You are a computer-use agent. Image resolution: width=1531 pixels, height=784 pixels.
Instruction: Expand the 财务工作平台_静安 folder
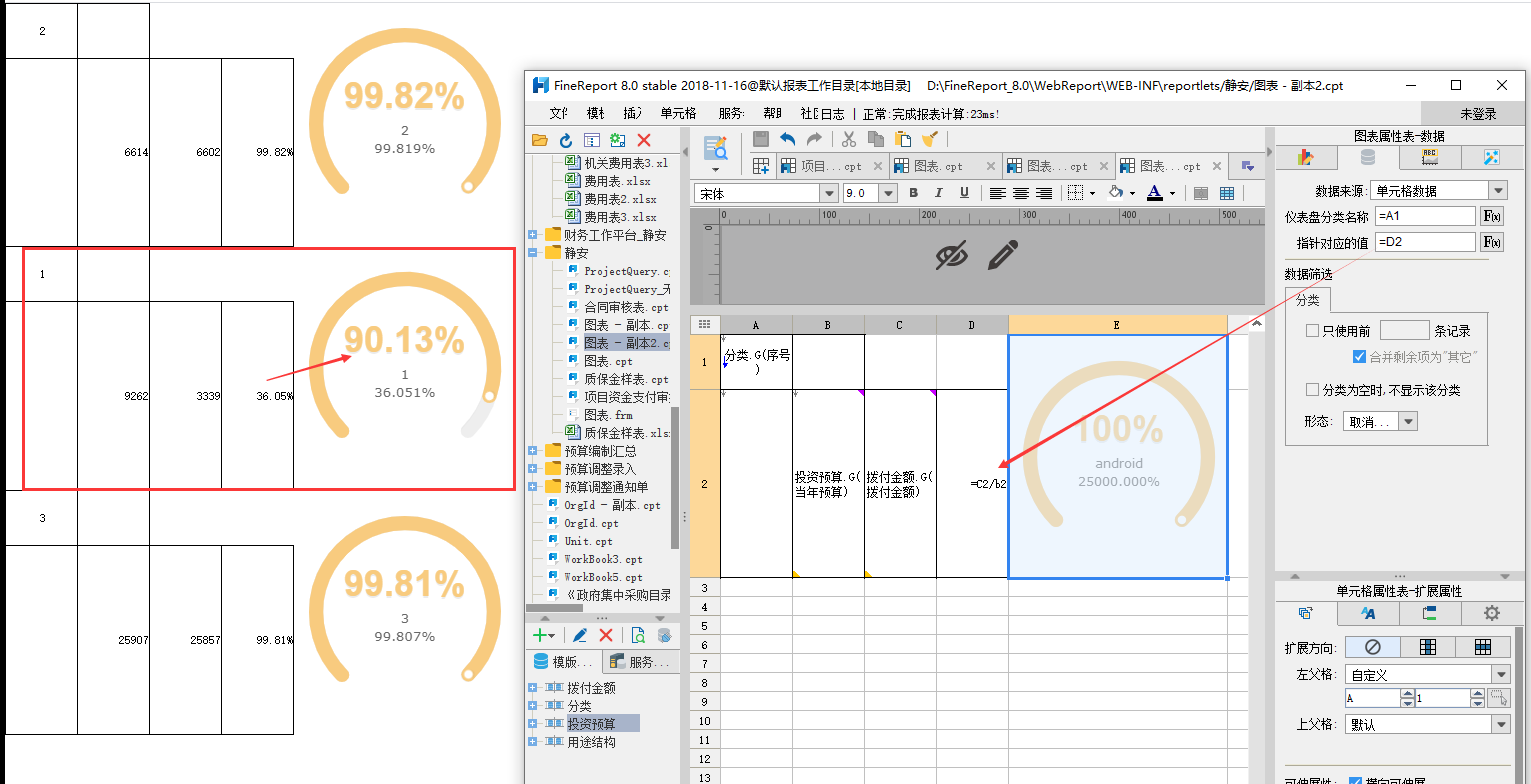click(x=533, y=235)
